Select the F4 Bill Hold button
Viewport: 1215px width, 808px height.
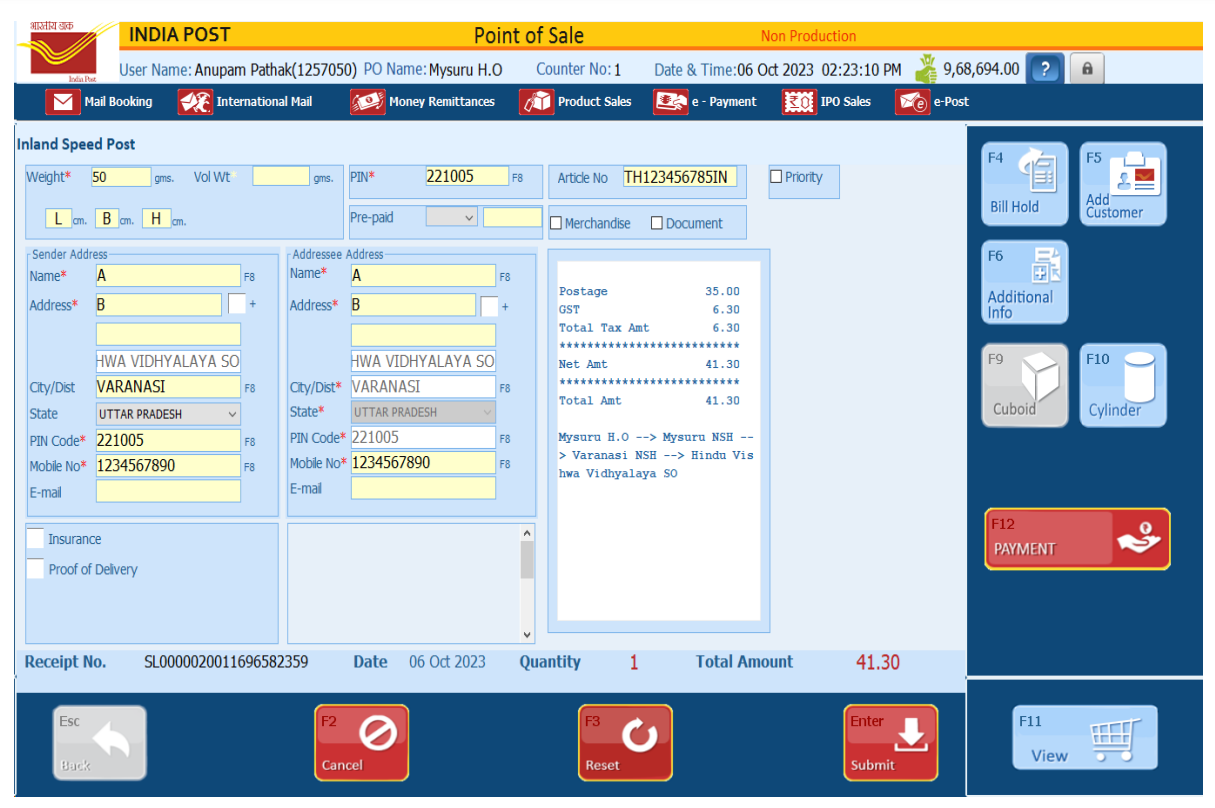(1024, 184)
